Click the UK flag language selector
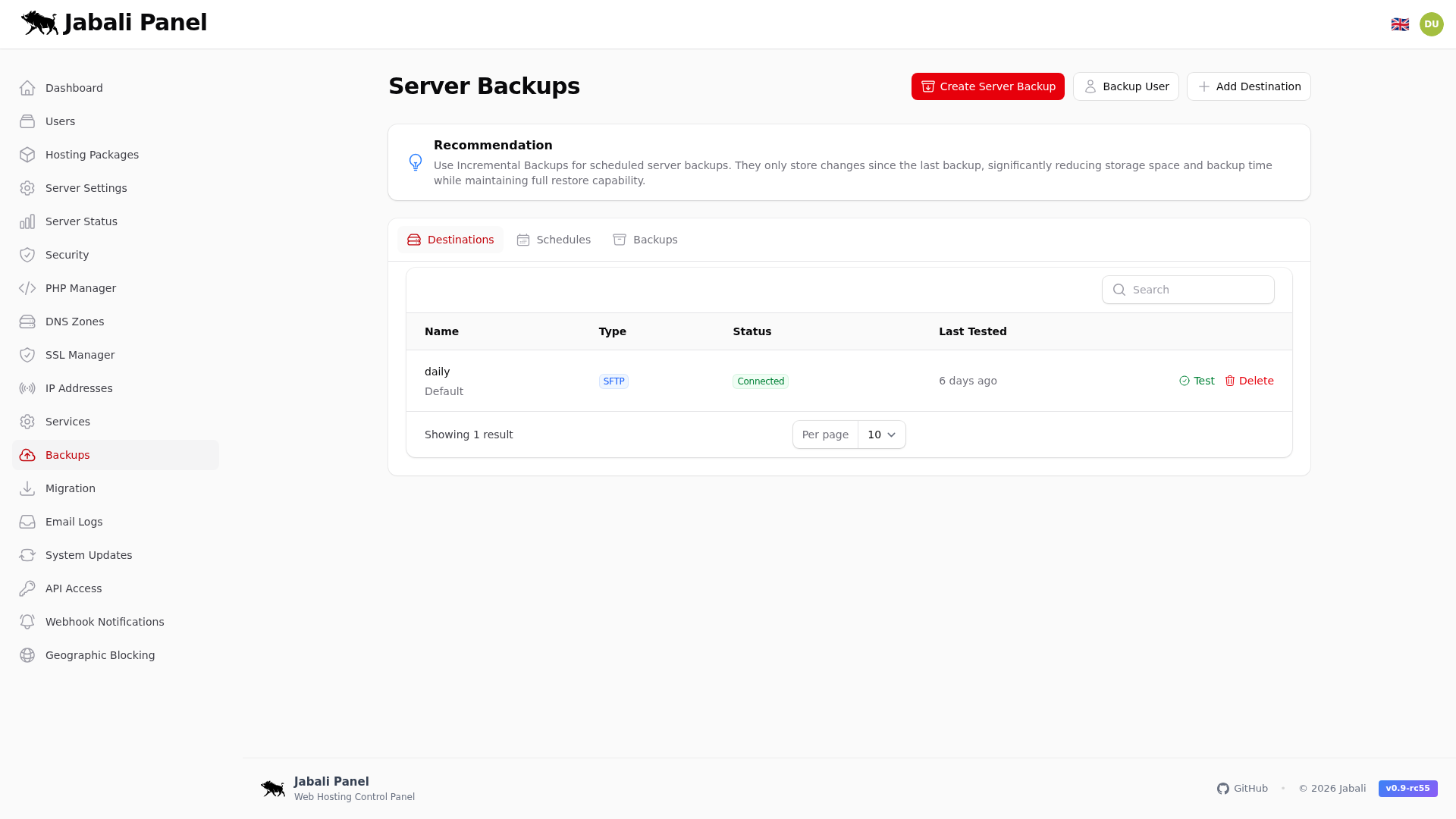1456x819 pixels. [x=1400, y=24]
